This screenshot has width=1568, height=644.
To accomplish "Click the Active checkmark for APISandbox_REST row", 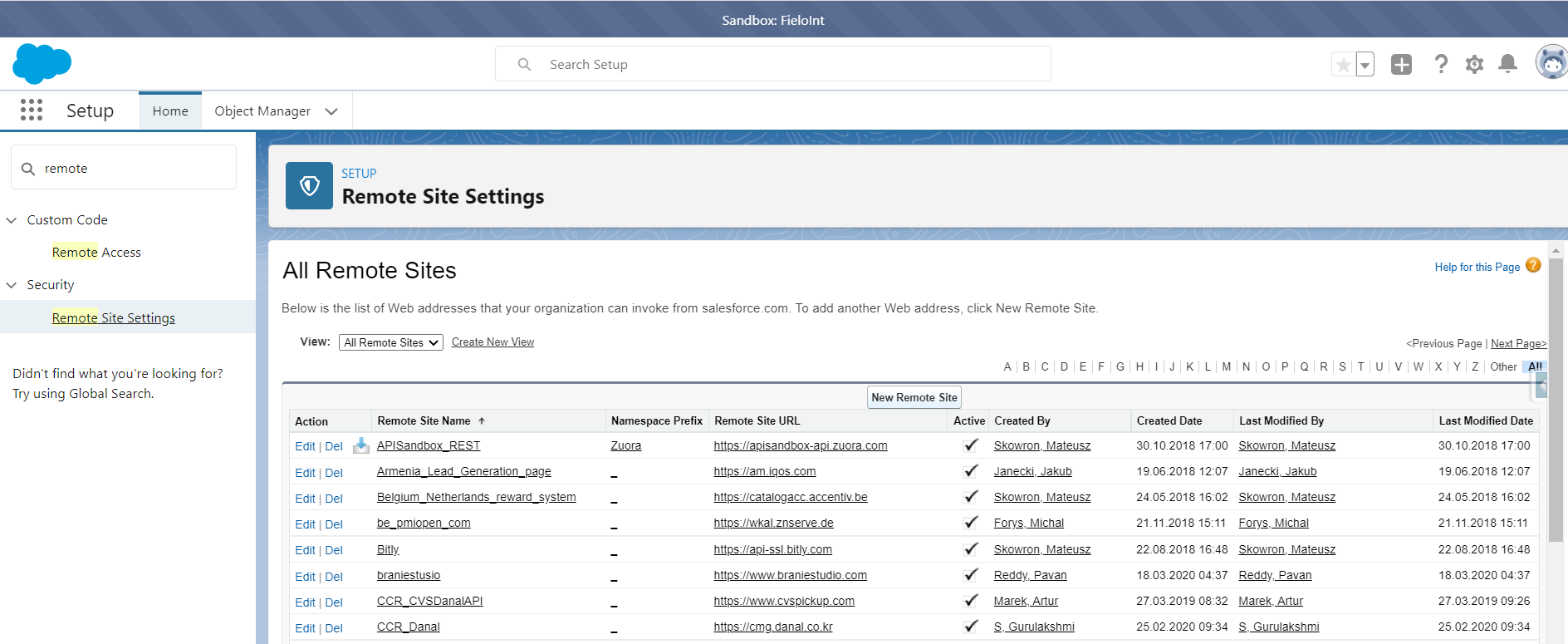I will [970, 445].
